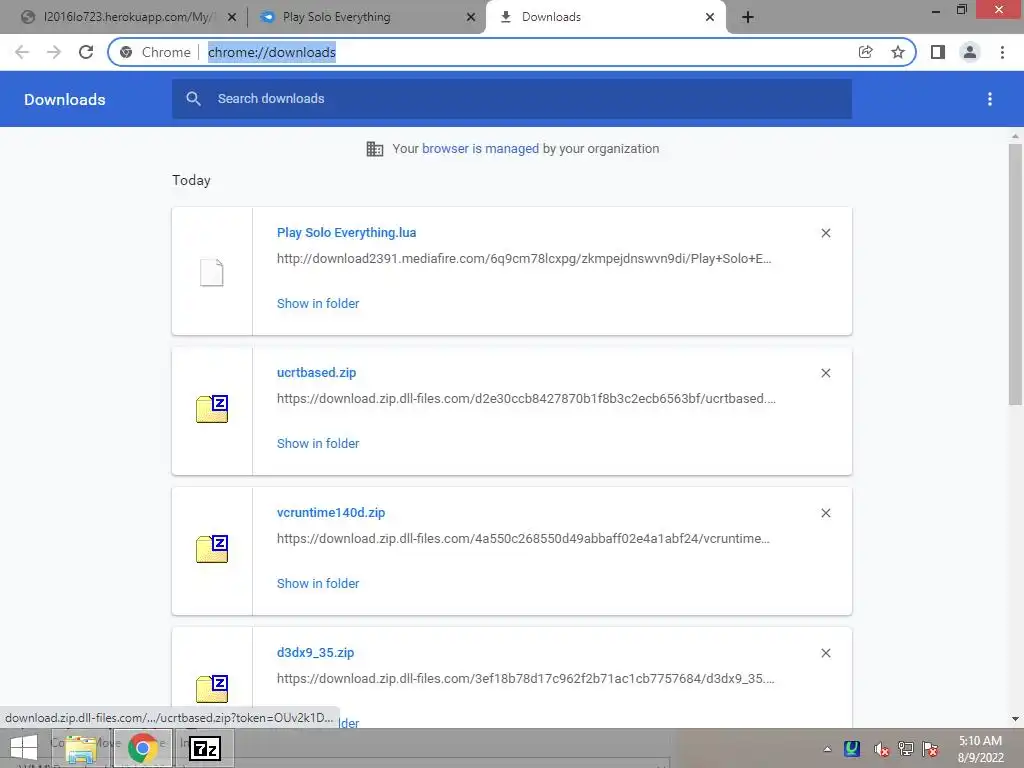The image size is (1024, 768).
Task: Focus the Search downloads field
Action: point(512,99)
